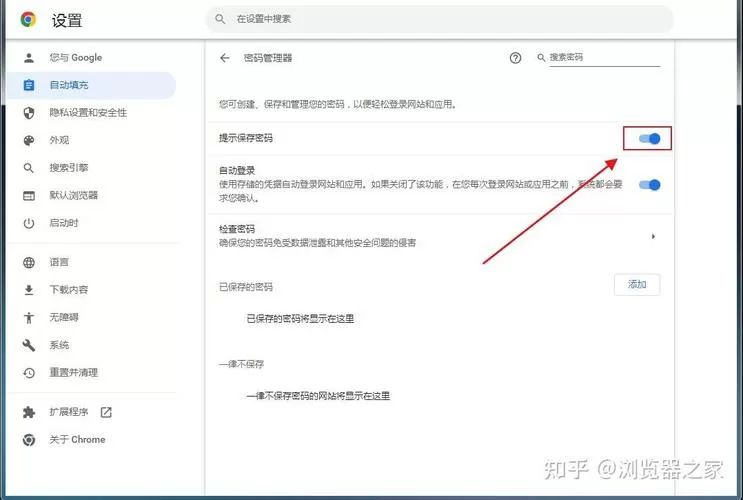Click the 提示保存密码 label
Image resolution: width=743 pixels, height=500 pixels.
click(x=246, y=138)
